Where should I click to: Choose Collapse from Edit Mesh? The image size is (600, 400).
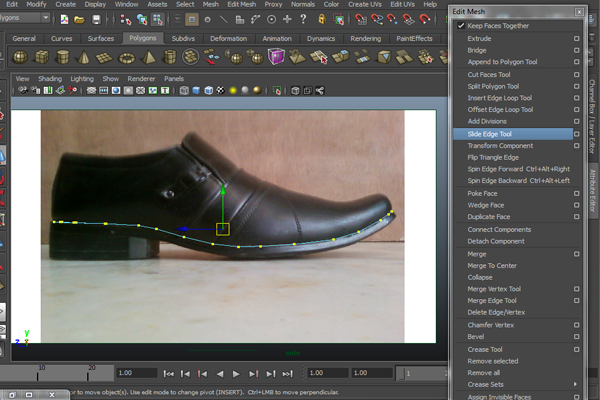pos(479,278)
